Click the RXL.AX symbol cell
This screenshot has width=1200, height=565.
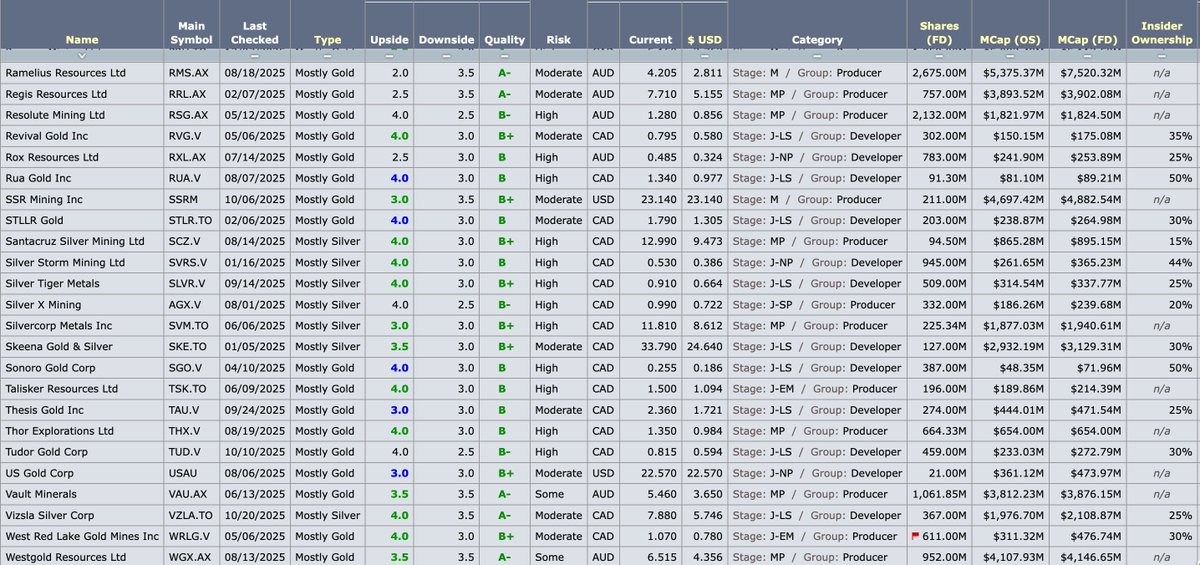coord(190,157)
